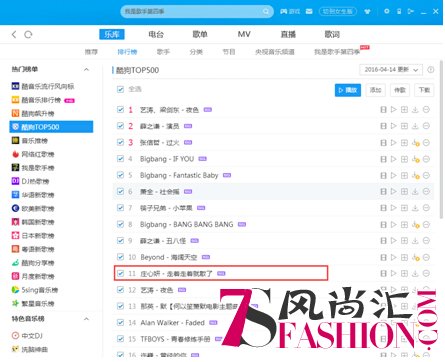Switch to the 歌单 tab
The image size is (445, 362).
[200, 34]
